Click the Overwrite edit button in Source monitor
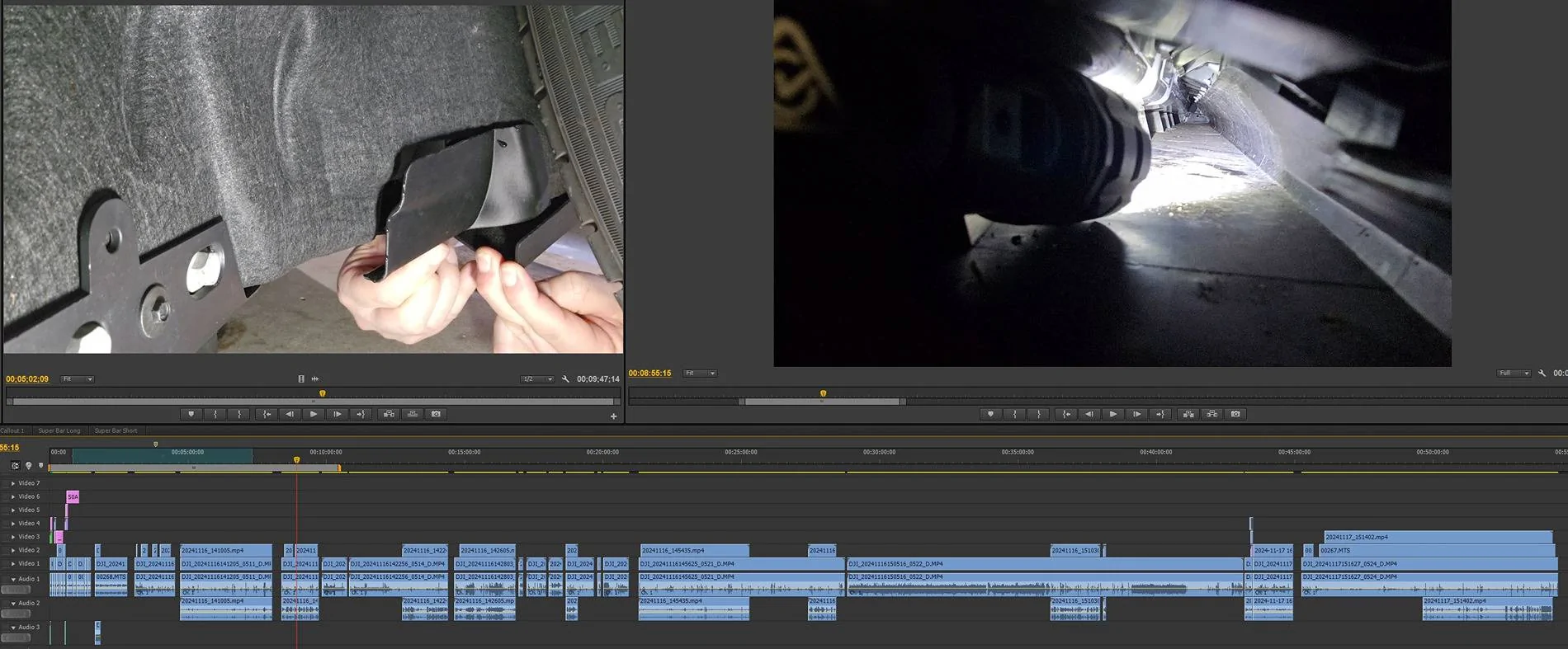Viewport: 1568px width, 649px height. (x=413, y=414)
